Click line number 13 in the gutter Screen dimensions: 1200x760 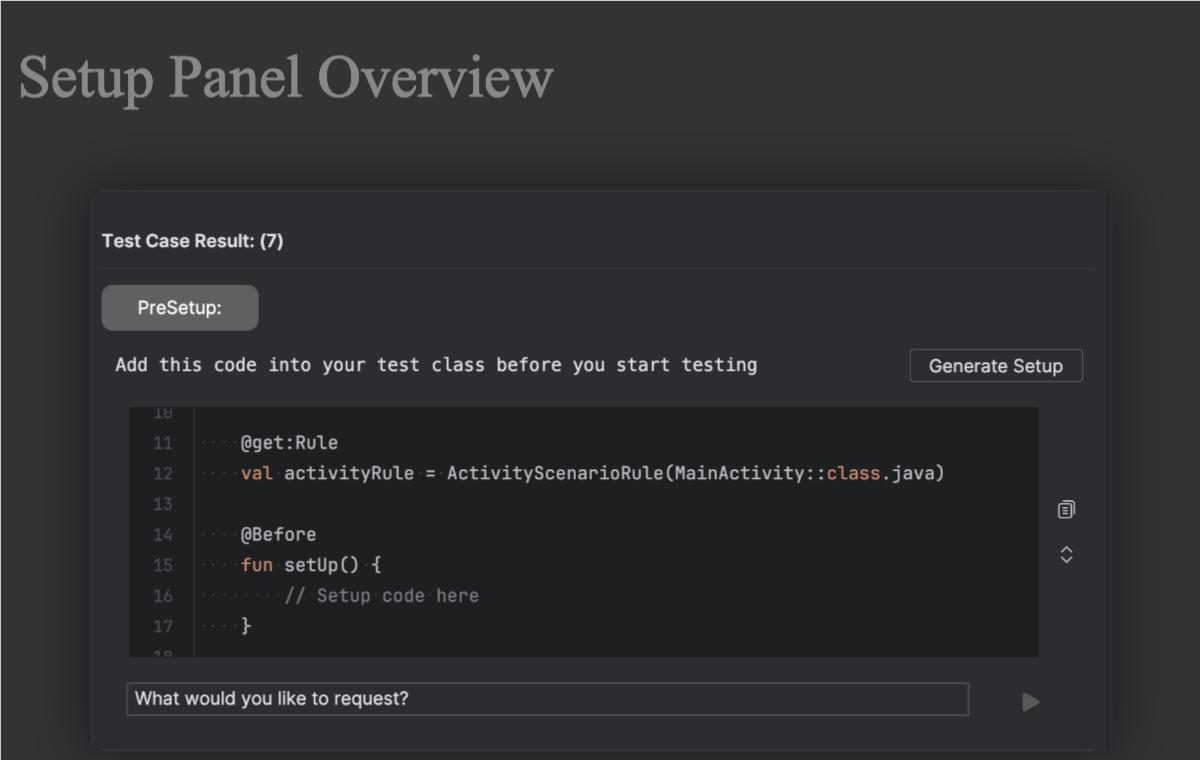(x=162, y=504)
